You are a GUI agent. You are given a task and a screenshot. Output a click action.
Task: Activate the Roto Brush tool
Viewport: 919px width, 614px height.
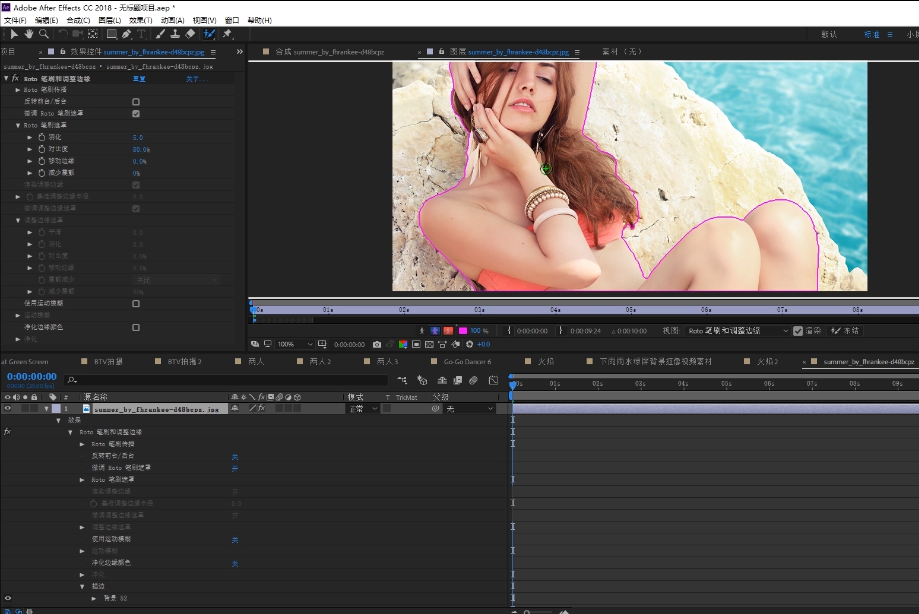tap(209, 34)
